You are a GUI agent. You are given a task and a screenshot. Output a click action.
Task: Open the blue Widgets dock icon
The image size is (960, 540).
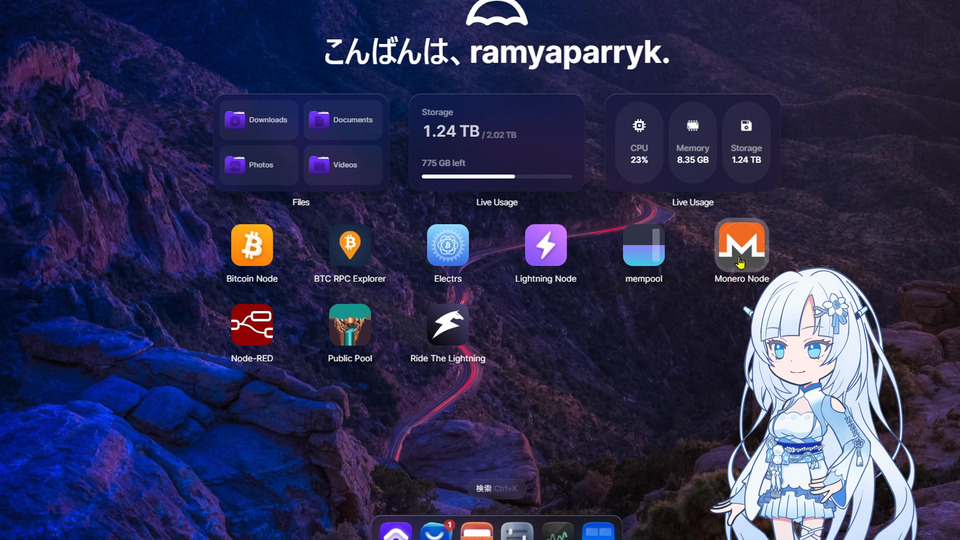[x=598, y=531]
